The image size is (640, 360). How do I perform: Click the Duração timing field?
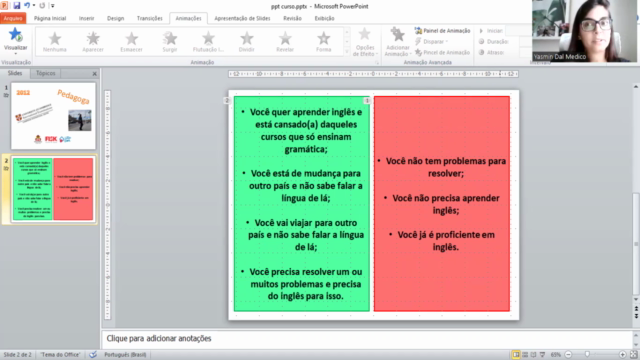526,42
